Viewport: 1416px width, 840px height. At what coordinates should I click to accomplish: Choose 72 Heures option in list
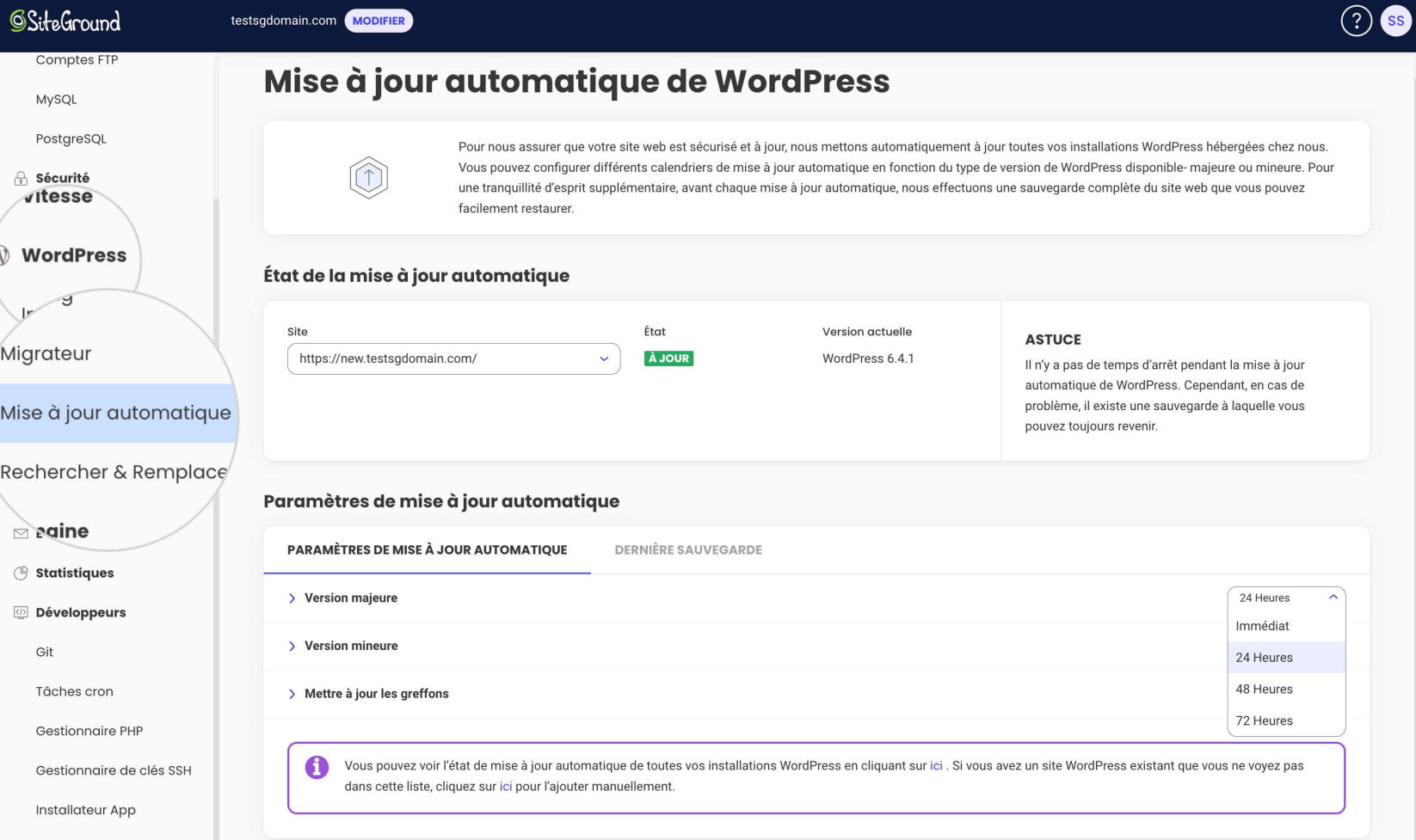1286,720
